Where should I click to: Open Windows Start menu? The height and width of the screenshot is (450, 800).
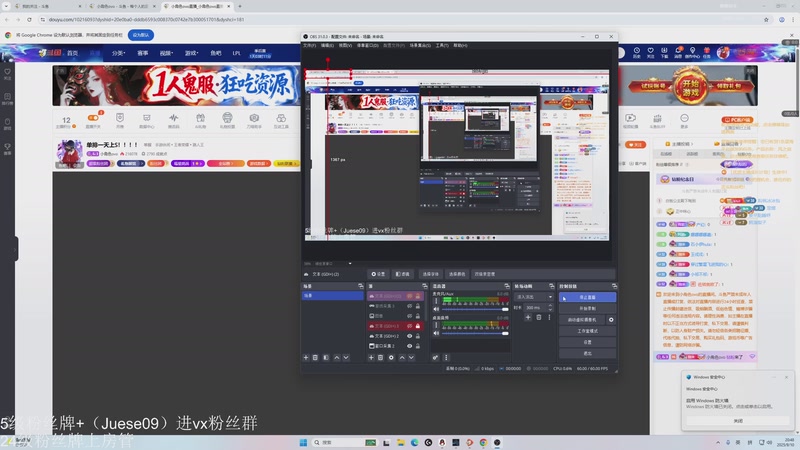[x=303, y=442]
